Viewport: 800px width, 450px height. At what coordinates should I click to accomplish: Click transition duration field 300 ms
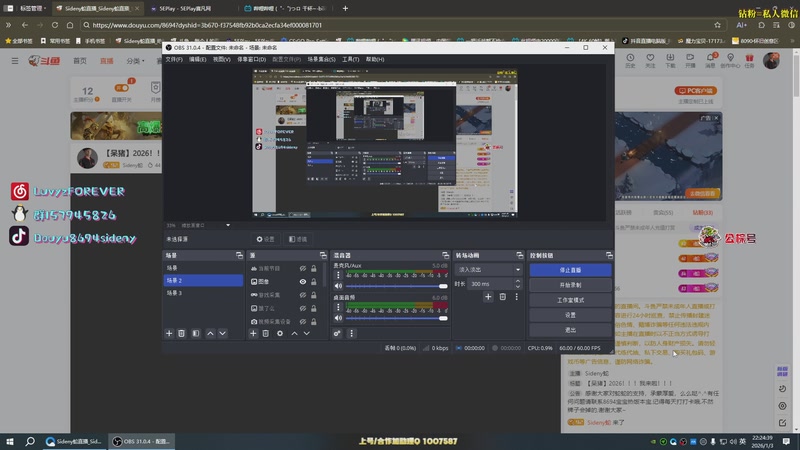click(x=491, y=284)
